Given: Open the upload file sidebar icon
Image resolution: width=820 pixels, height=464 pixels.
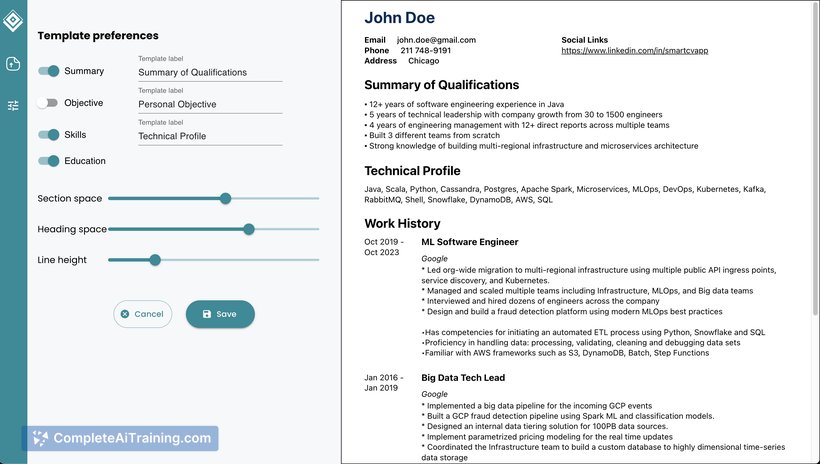Looking at the screenshot, I should tap(13, 64).
